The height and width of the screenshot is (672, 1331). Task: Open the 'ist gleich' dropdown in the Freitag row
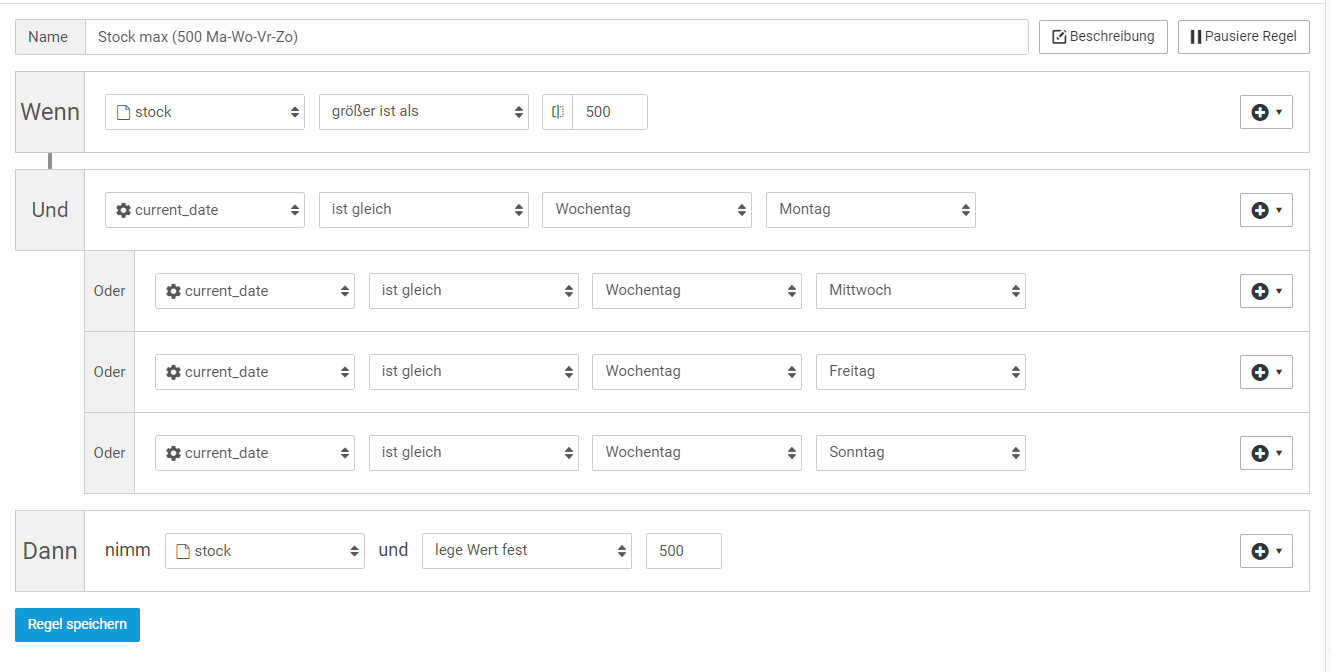click(474, 372)
